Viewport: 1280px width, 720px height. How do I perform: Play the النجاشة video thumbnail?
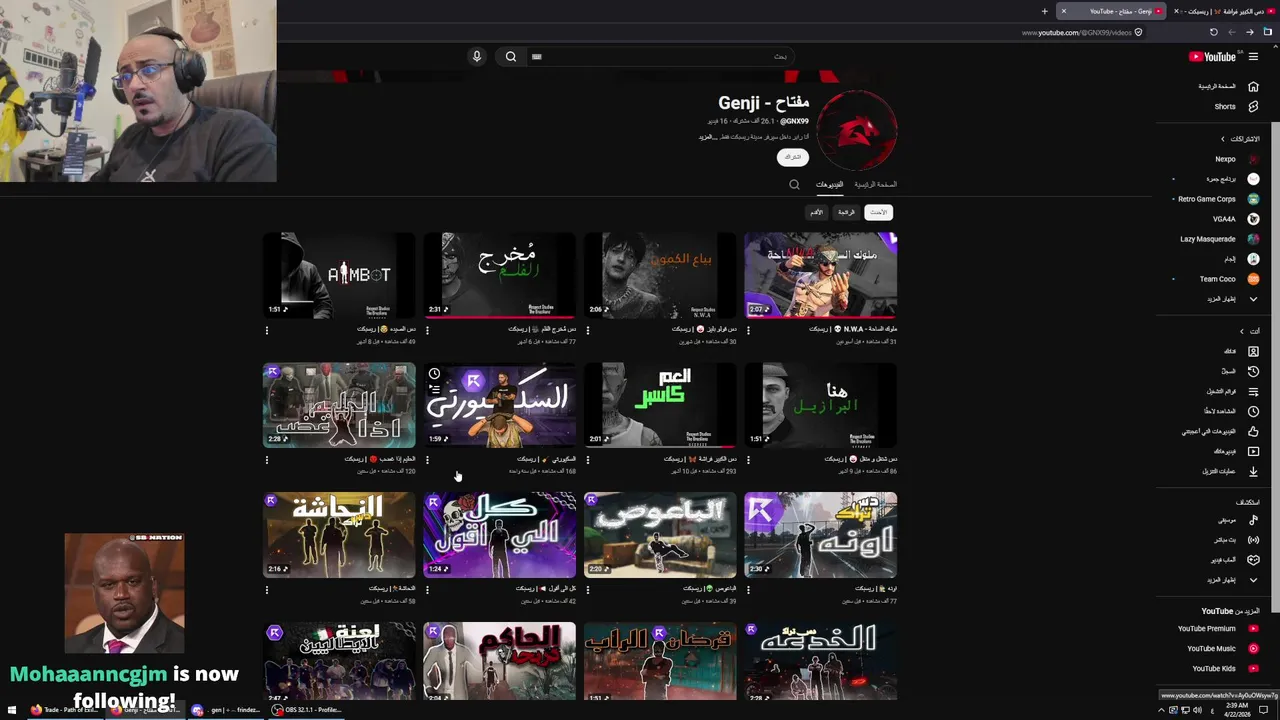click(339, 535)
